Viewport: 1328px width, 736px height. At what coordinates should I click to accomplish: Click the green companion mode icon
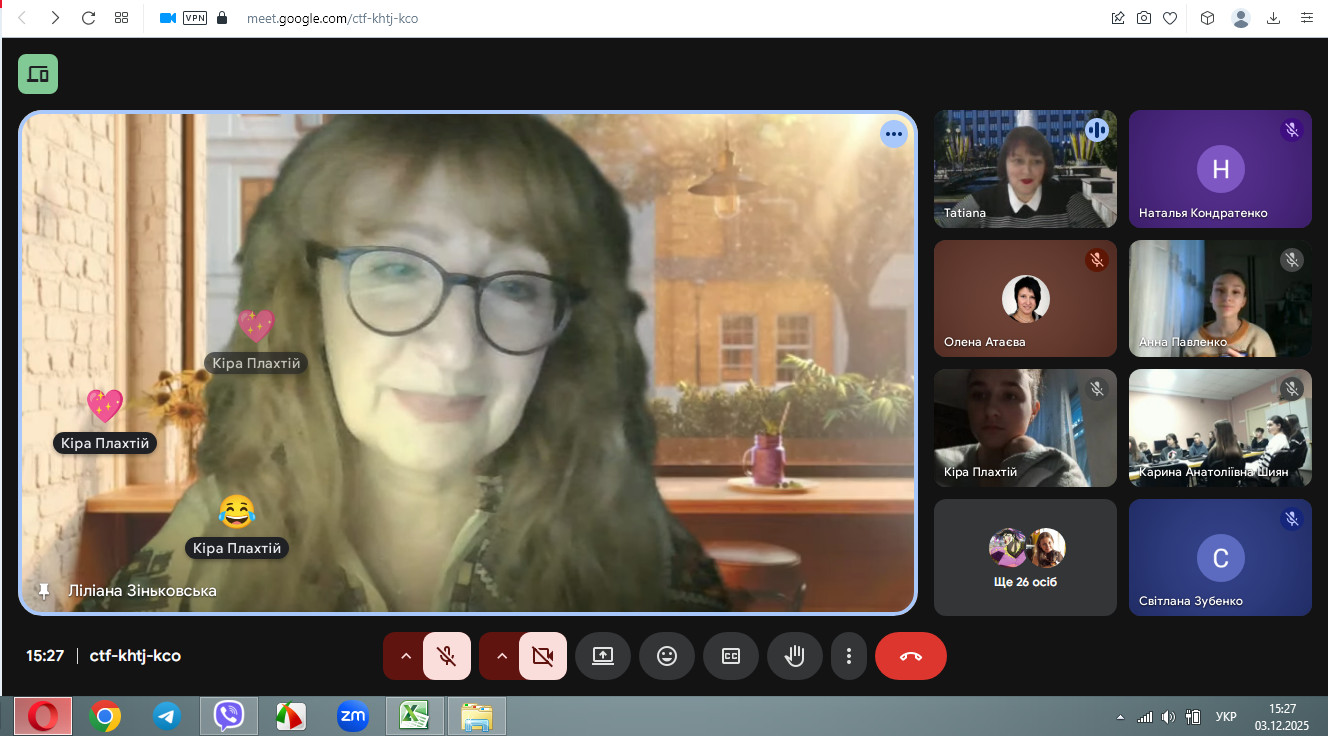click(x=38, y=74)
